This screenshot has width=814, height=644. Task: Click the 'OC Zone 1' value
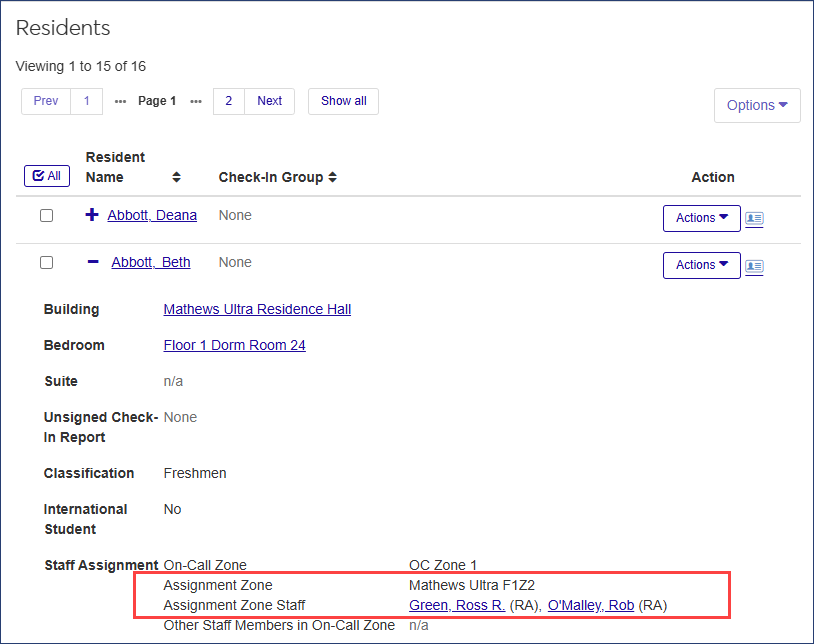[443, 565]
